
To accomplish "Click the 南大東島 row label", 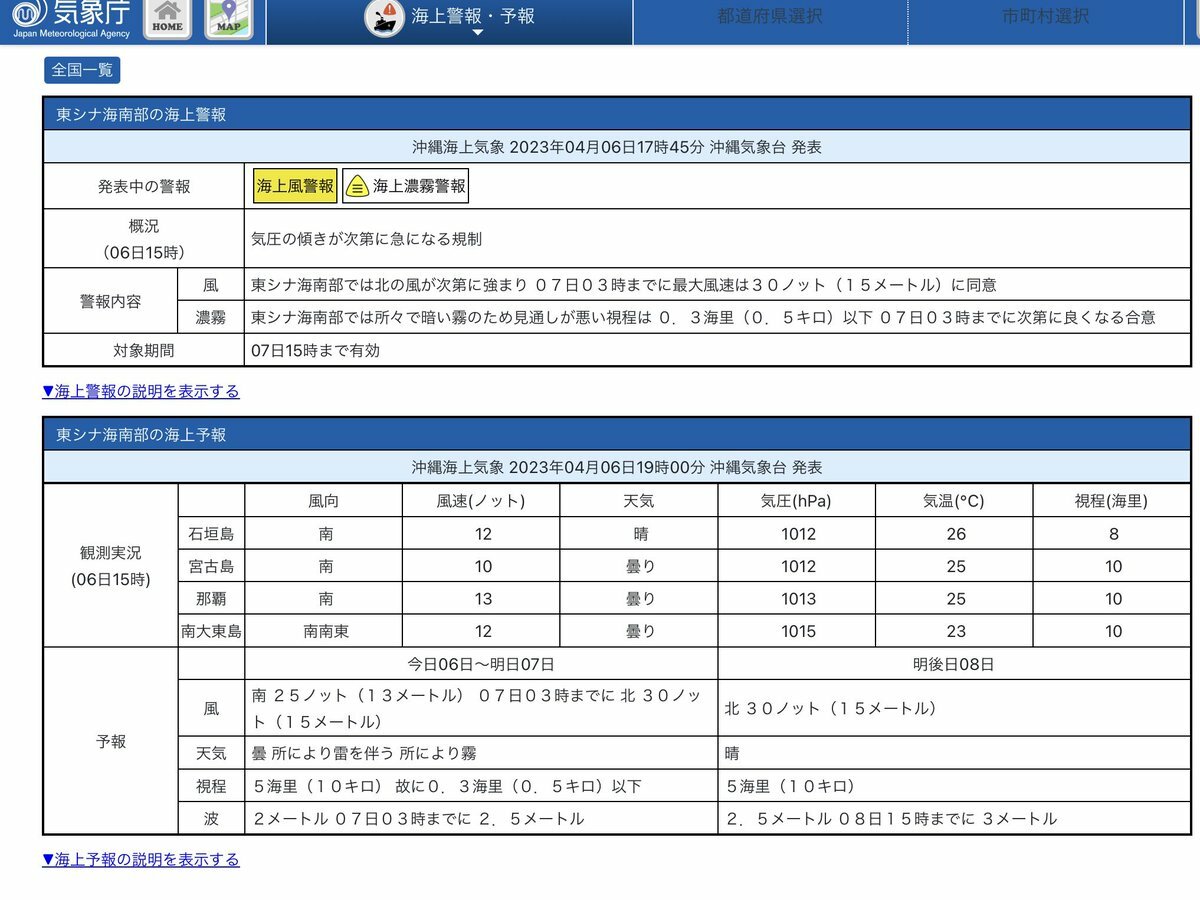I will point(211,631).
